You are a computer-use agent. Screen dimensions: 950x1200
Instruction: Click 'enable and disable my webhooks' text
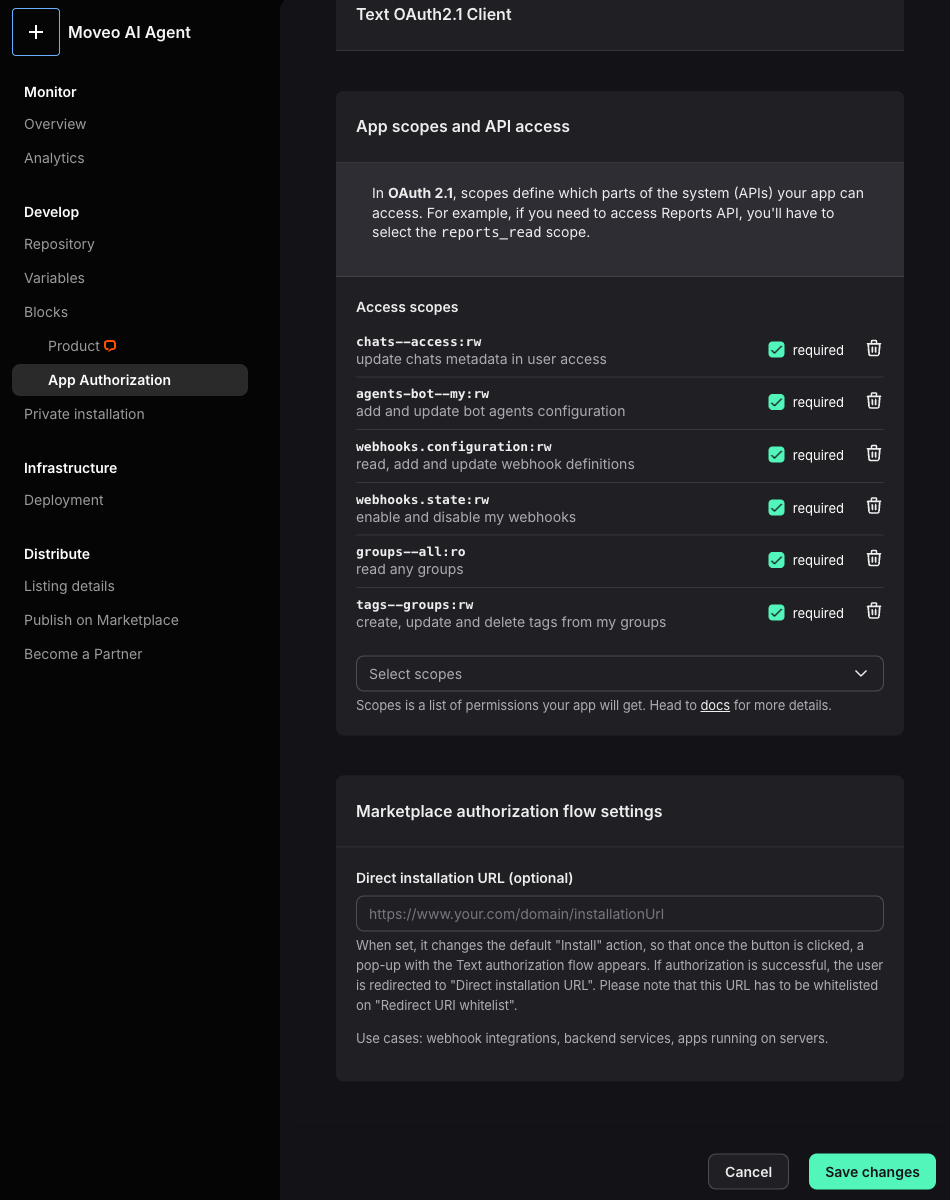[x=466, y=517]
